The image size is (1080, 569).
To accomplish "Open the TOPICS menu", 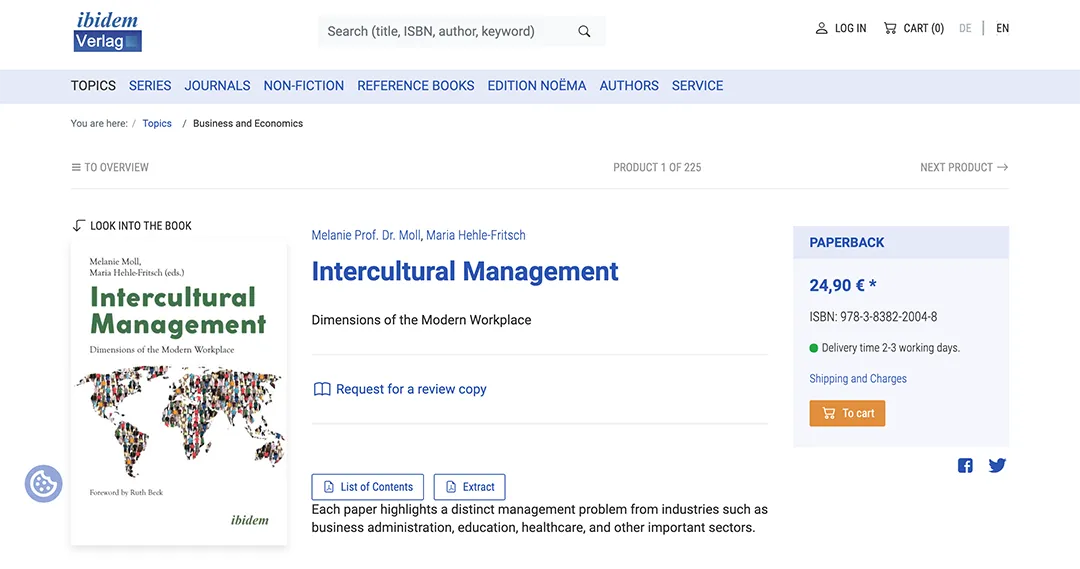I will coord(93,85).
